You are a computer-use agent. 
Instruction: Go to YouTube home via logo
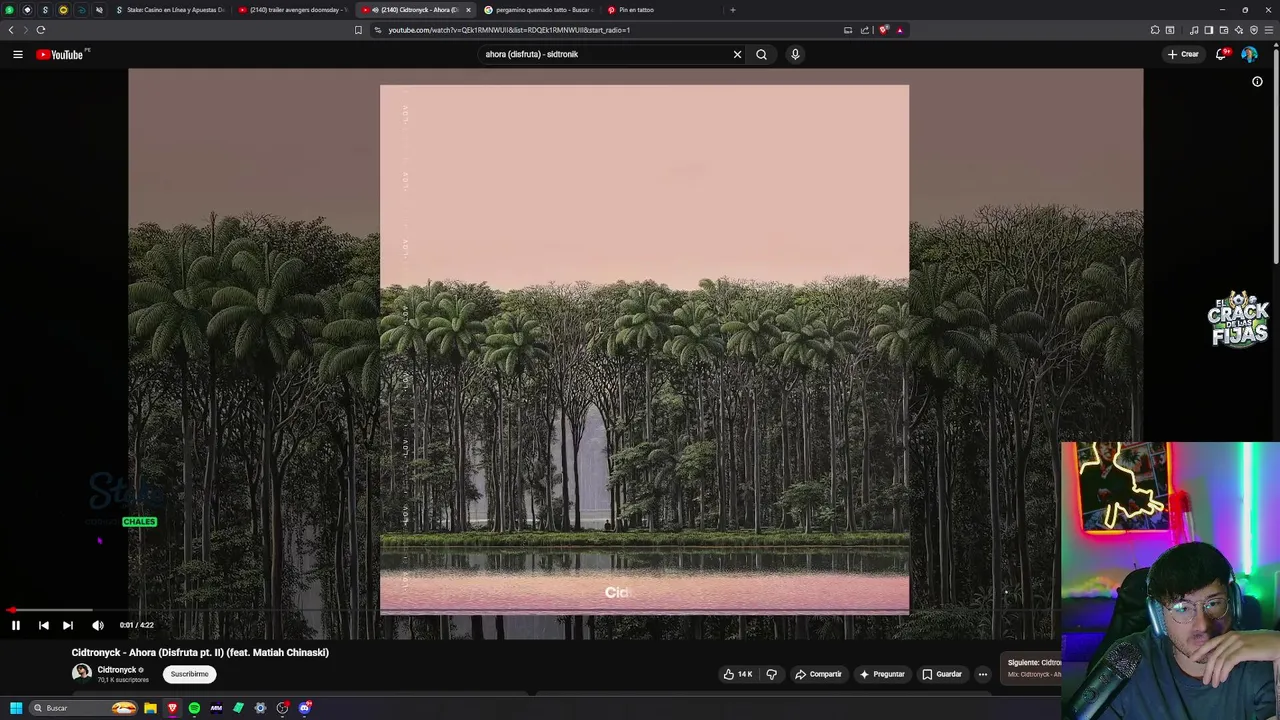click(62, 54)
